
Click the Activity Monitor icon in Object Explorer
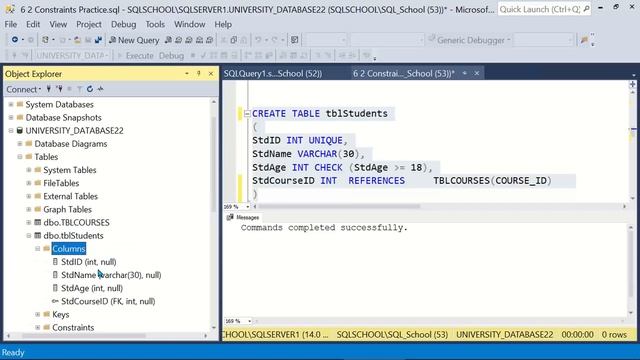(101, 89)
